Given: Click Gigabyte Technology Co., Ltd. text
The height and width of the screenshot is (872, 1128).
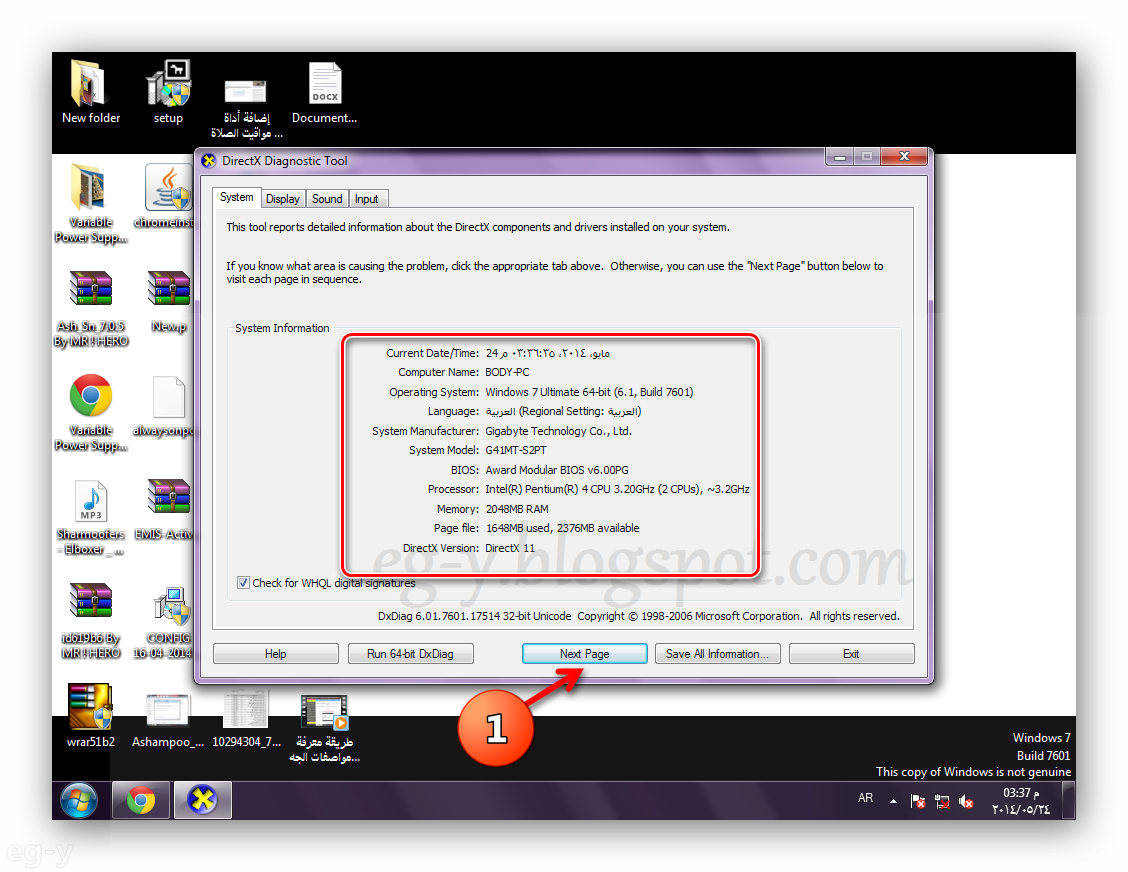Looking at the screenshot, I should tap(558, 431).
